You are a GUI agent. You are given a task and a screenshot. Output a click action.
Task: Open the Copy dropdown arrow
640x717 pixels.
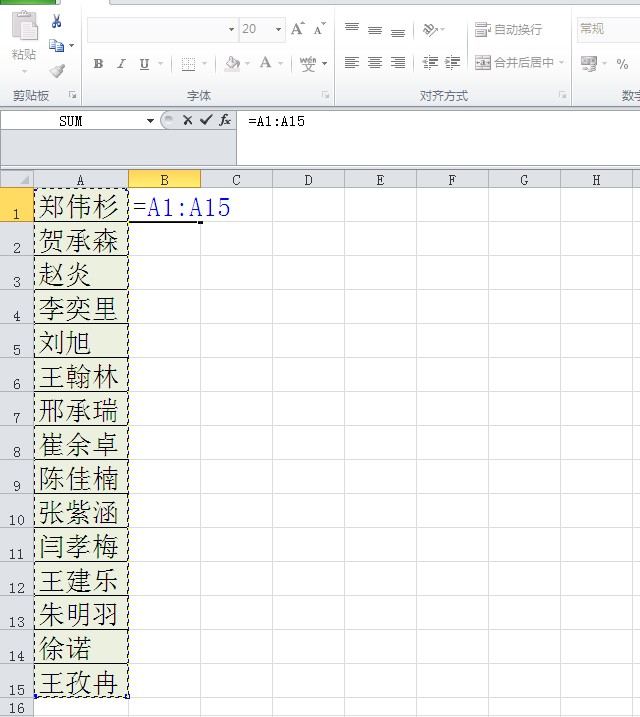(x=71, y=46)
